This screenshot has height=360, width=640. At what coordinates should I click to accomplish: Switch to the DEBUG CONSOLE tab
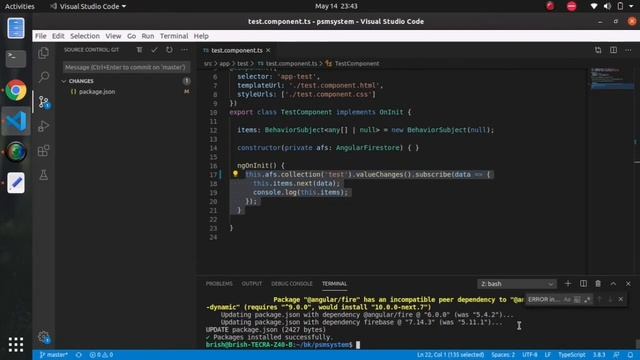(292, 284)
